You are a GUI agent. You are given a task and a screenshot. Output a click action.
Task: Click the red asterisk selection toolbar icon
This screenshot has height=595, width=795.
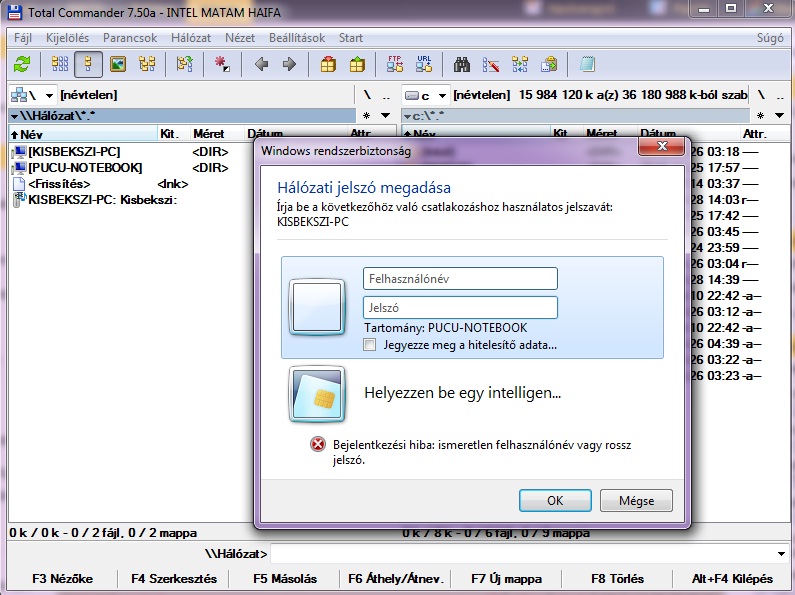coord(222,64)
